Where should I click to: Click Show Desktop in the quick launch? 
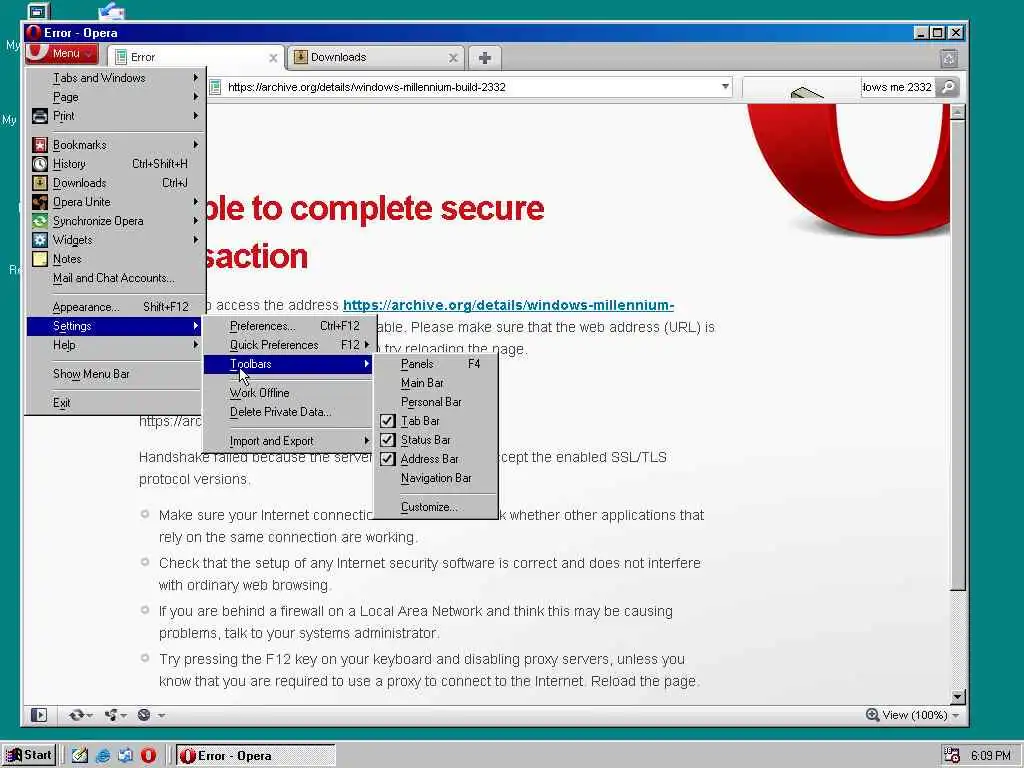[x=80, y=756]
